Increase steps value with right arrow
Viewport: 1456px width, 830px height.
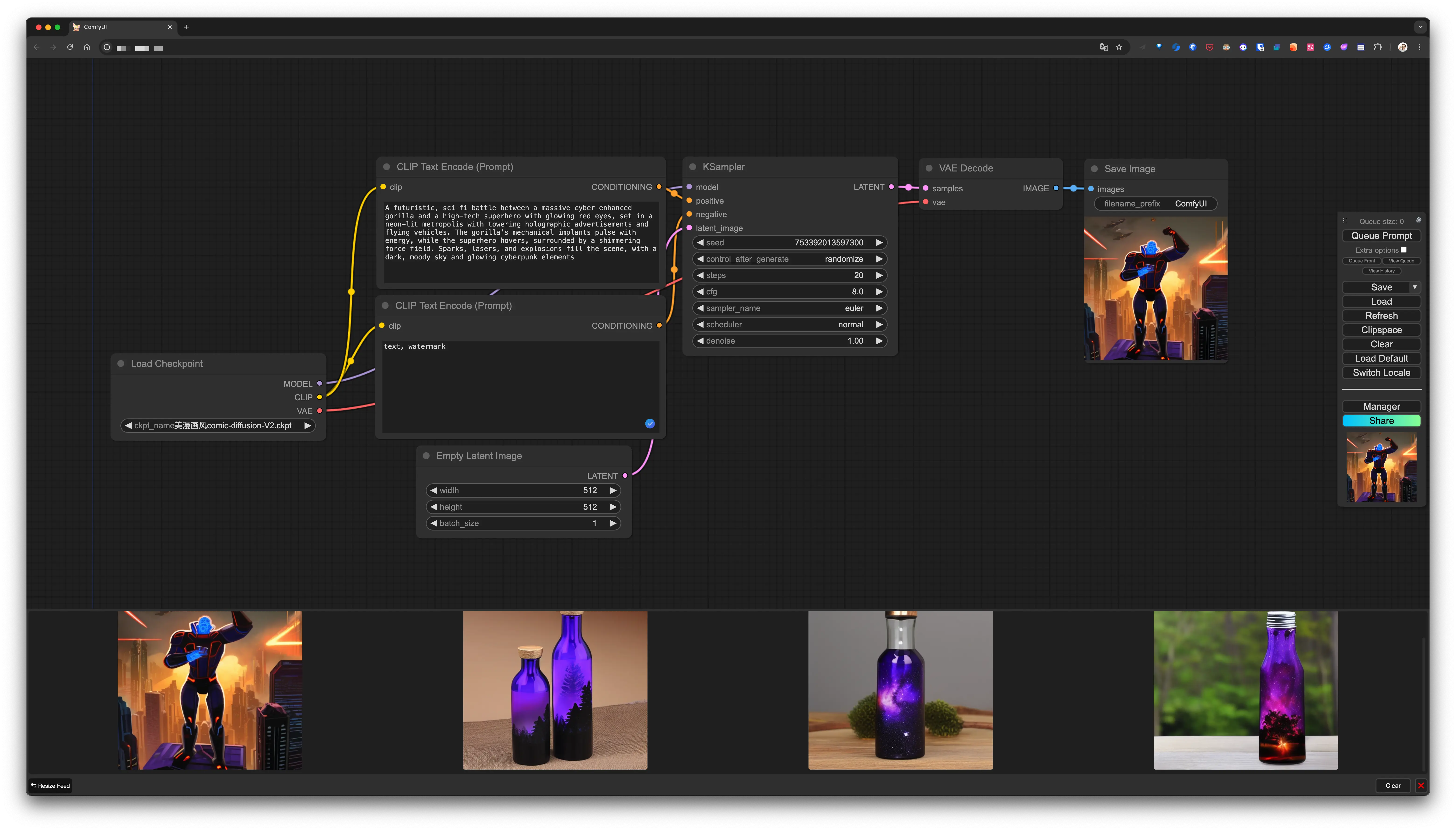880,275
